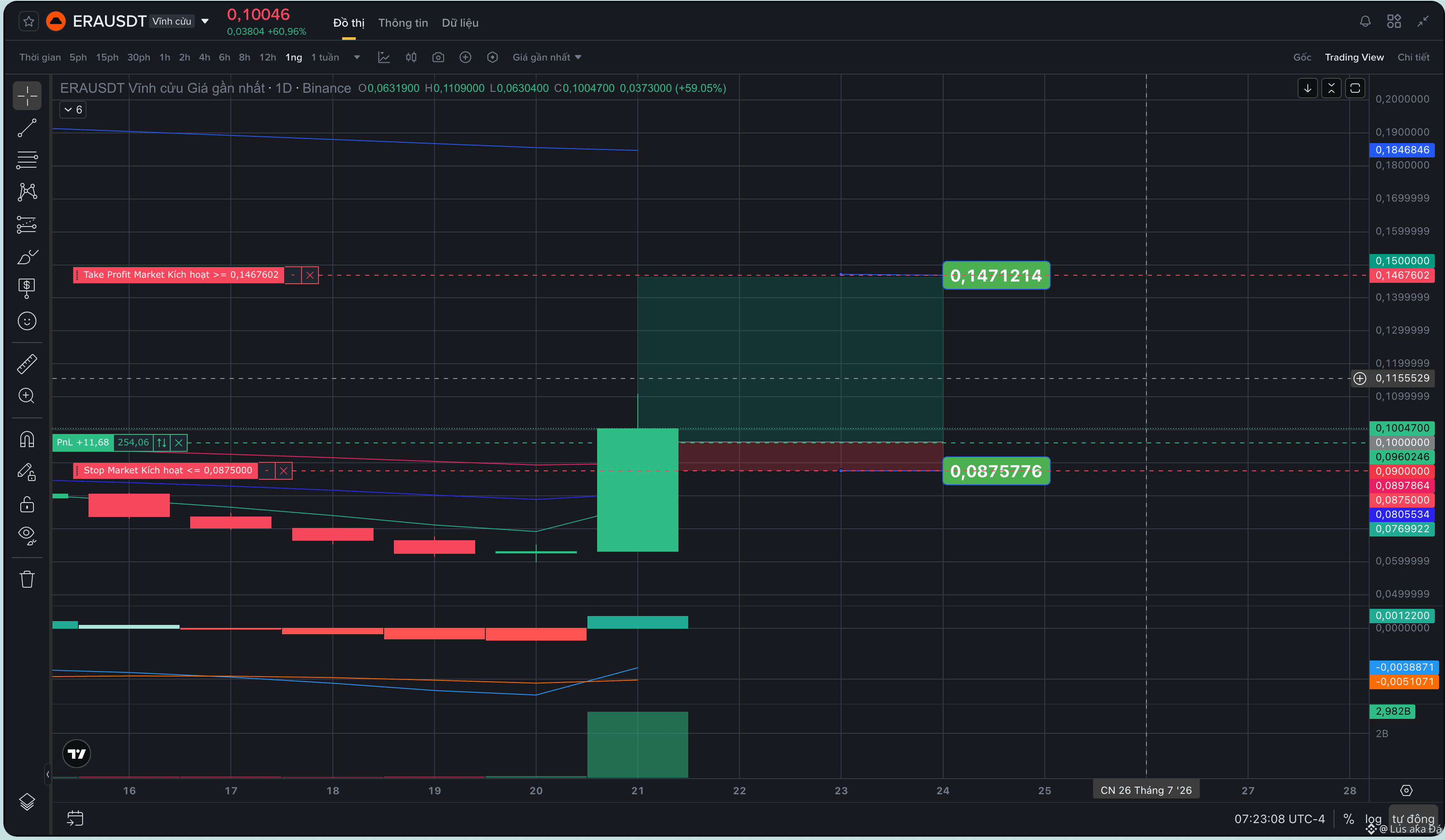
Task: Open the ERAUSDT symbol selector dropdown arrow
Action: (x=205, y=21)
